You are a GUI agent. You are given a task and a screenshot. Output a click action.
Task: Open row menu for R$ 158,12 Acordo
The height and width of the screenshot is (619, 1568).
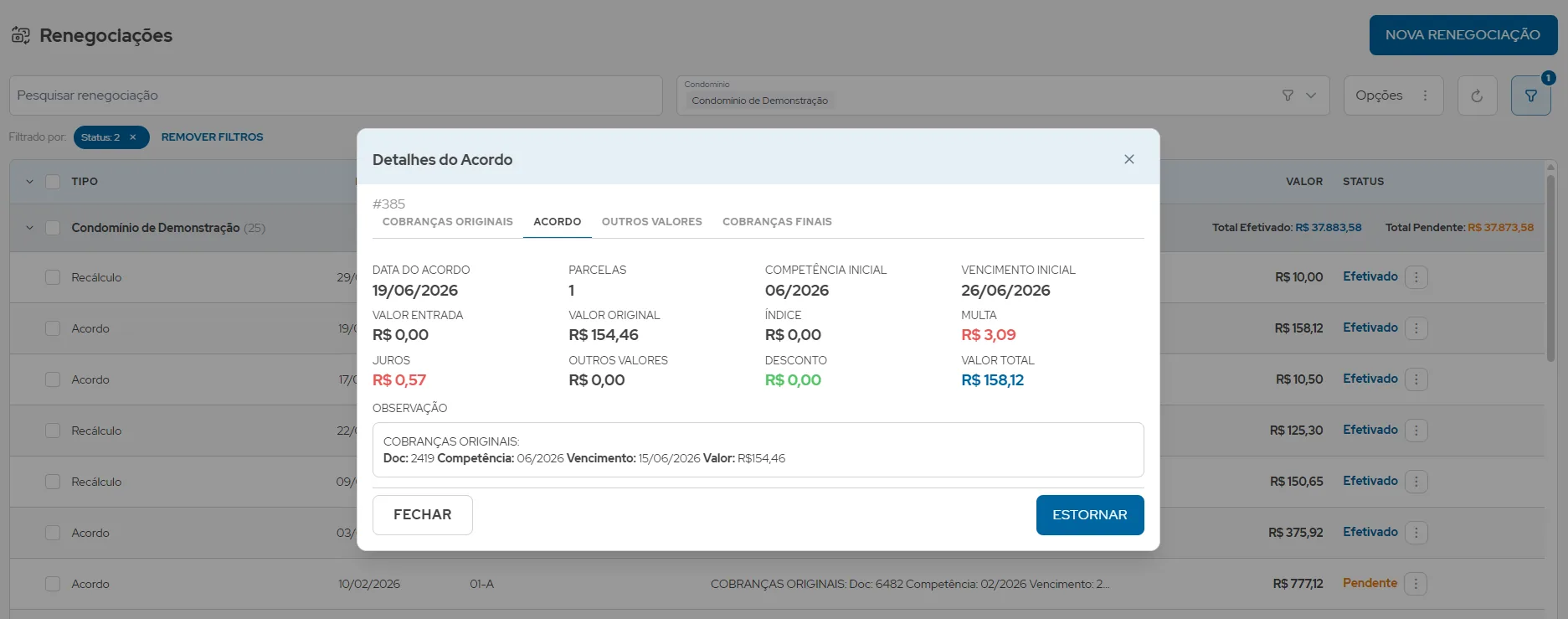point(1416,328)
